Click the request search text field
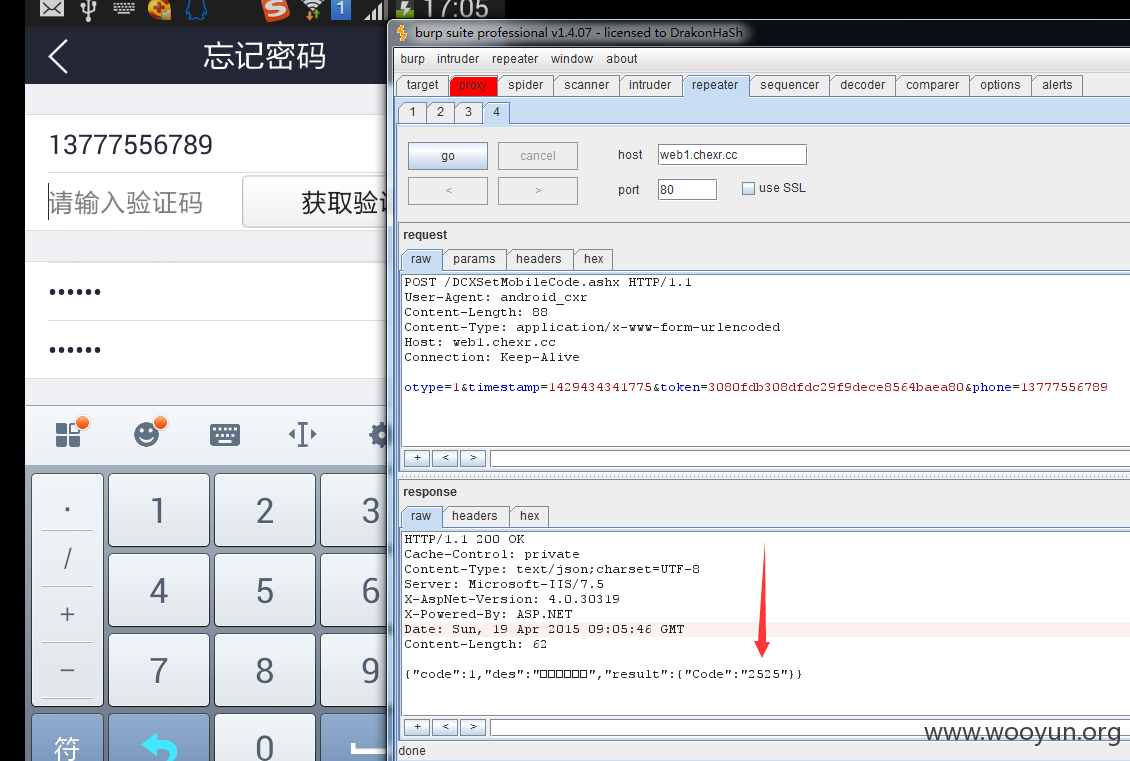1130x761 pixels. point(809,458)
